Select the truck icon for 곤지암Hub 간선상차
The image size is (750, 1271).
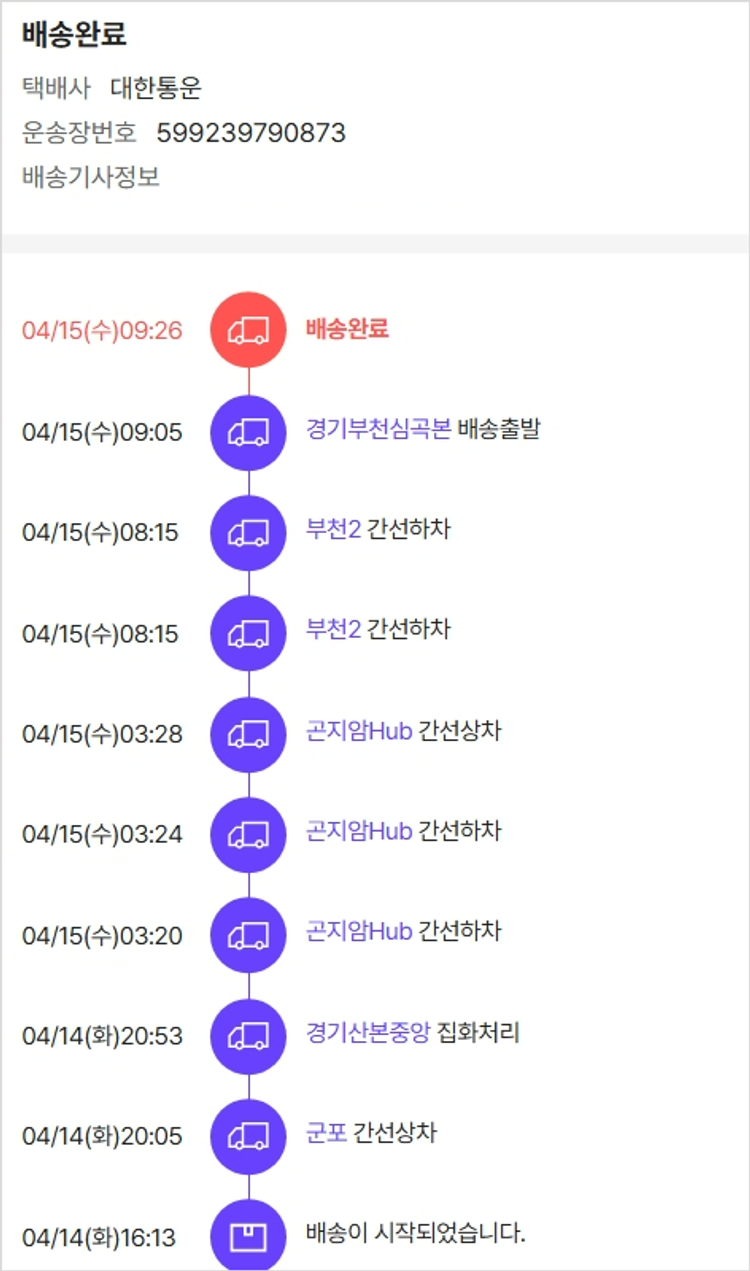248,734
